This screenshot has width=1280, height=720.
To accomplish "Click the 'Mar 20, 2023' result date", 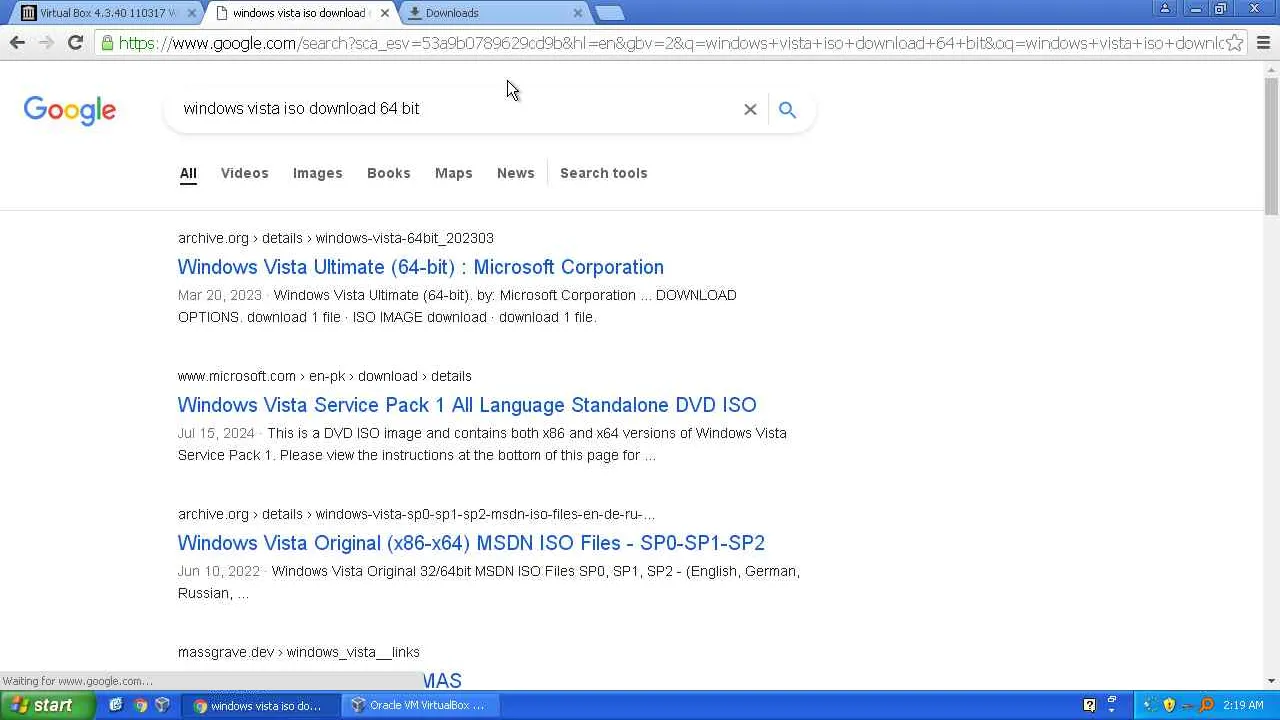I will point(220,295).
